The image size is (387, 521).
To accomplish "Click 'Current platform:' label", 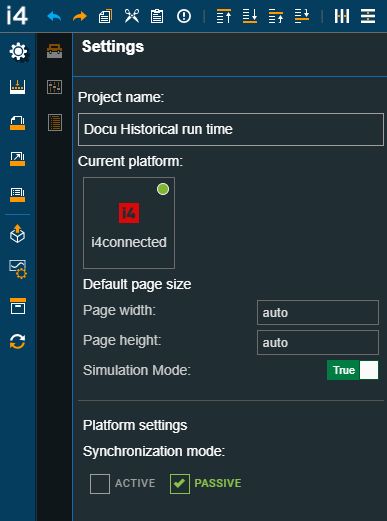I will point(130,161).
